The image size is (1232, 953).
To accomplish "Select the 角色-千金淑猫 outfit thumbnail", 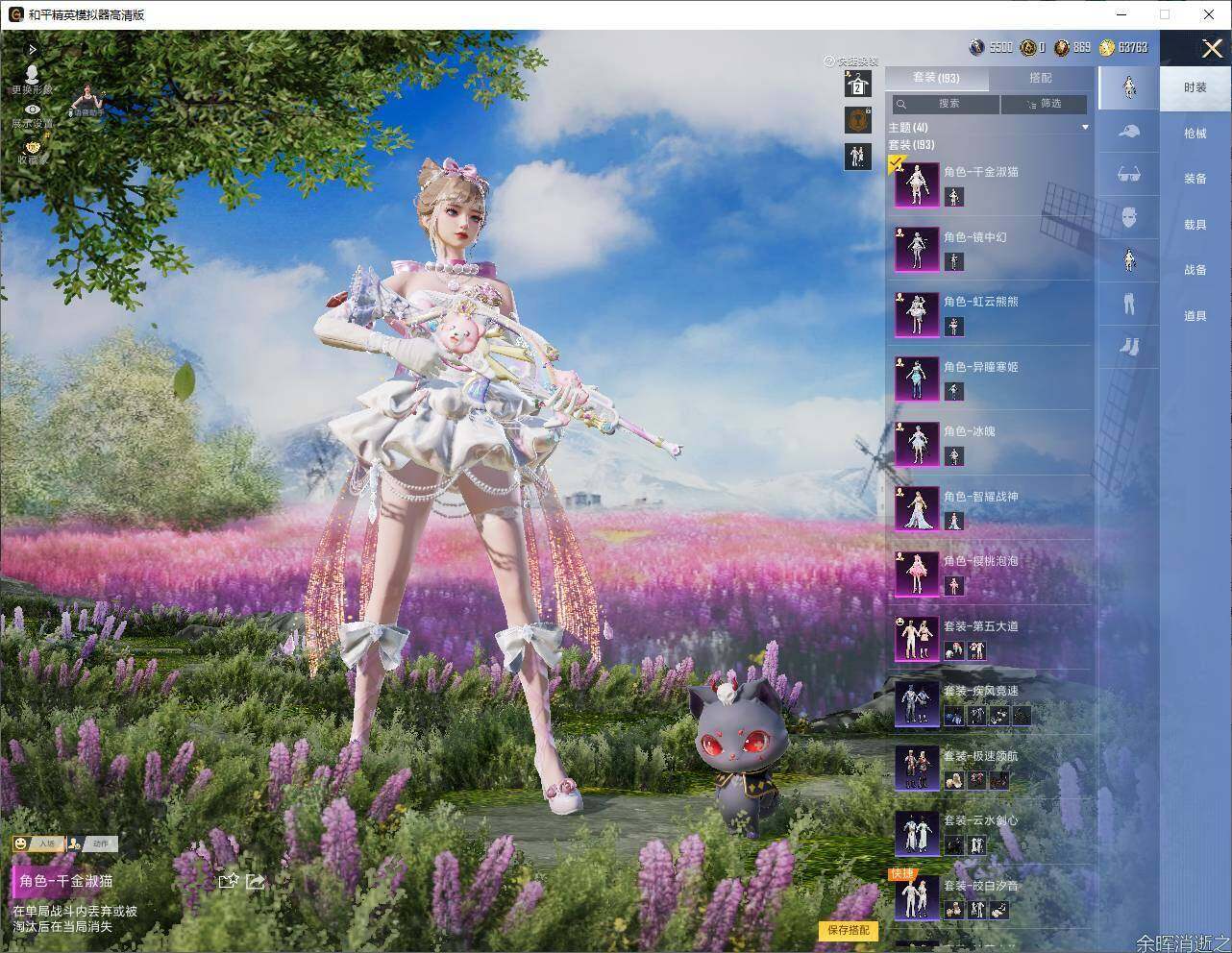I will 917,184.
